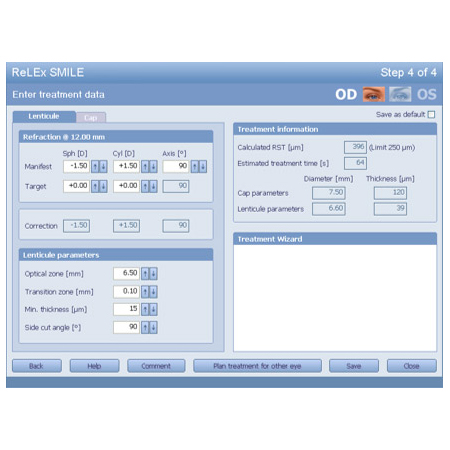450x450 pixels.
Task: Go Back to the previous step
Action: tap(37, 366)
